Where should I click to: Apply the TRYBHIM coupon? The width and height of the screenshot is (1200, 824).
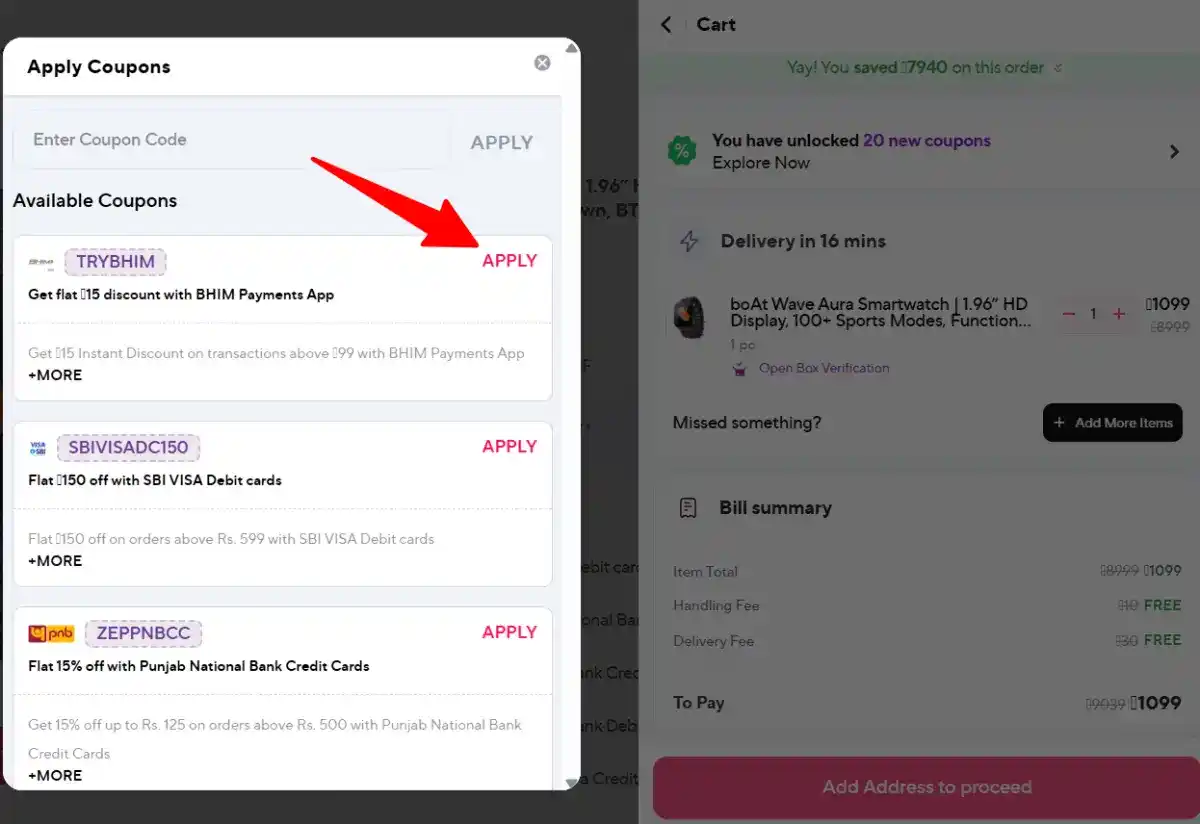point(509,260)
